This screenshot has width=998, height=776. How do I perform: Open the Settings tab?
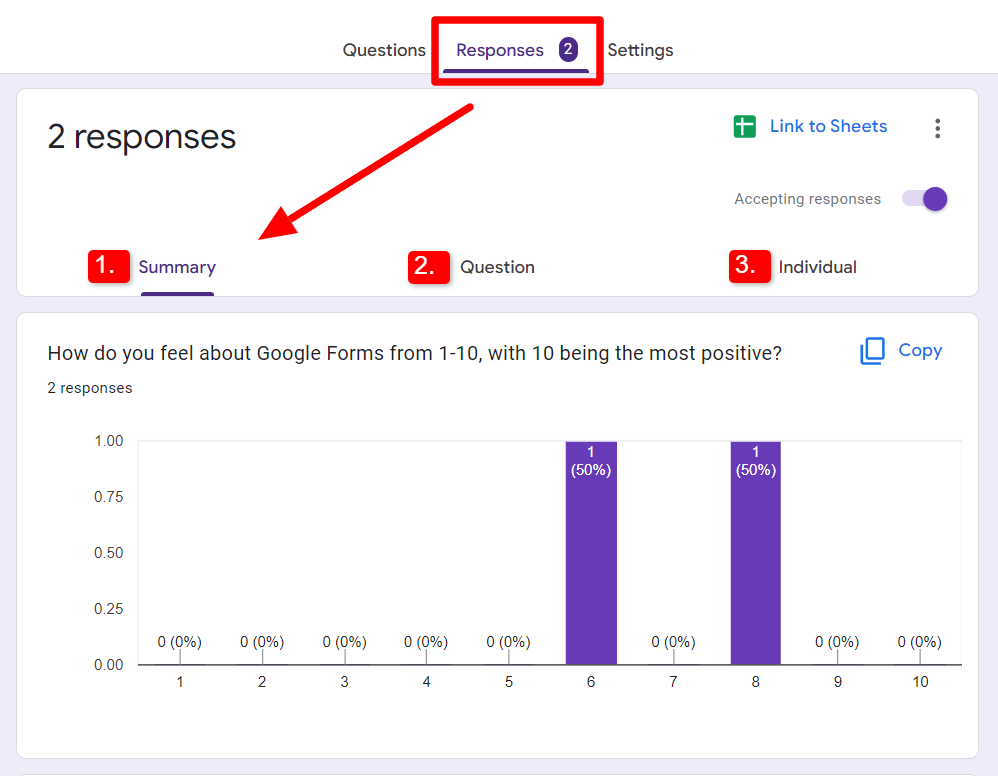[x=640, y=50]
